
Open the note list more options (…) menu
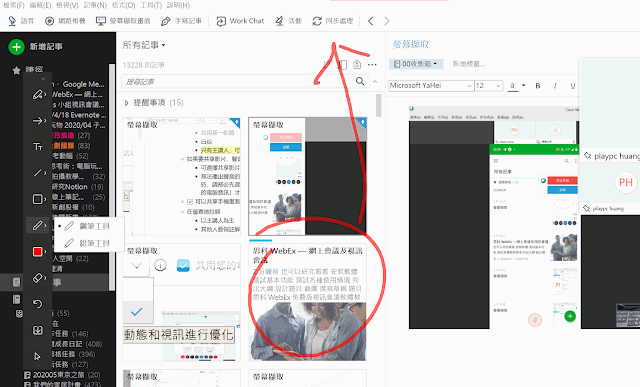tap(372, 64)
